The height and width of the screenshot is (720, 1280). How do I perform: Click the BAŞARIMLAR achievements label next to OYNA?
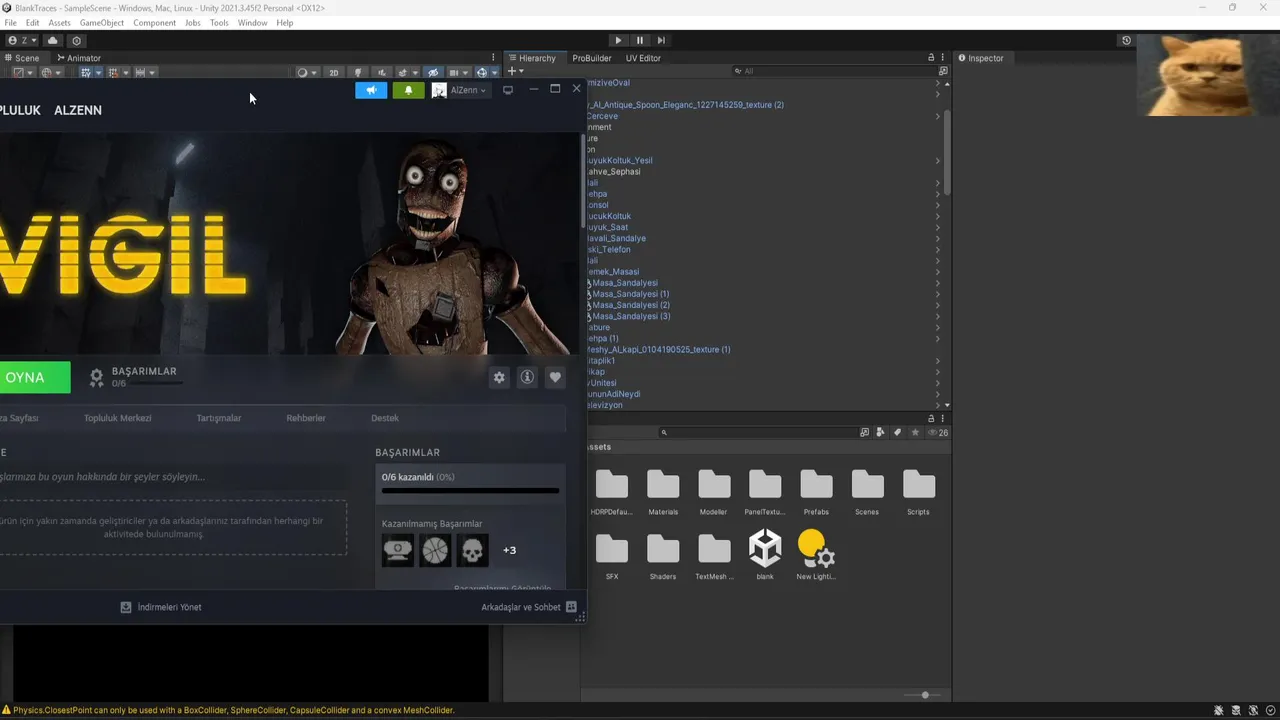(144, 371)
